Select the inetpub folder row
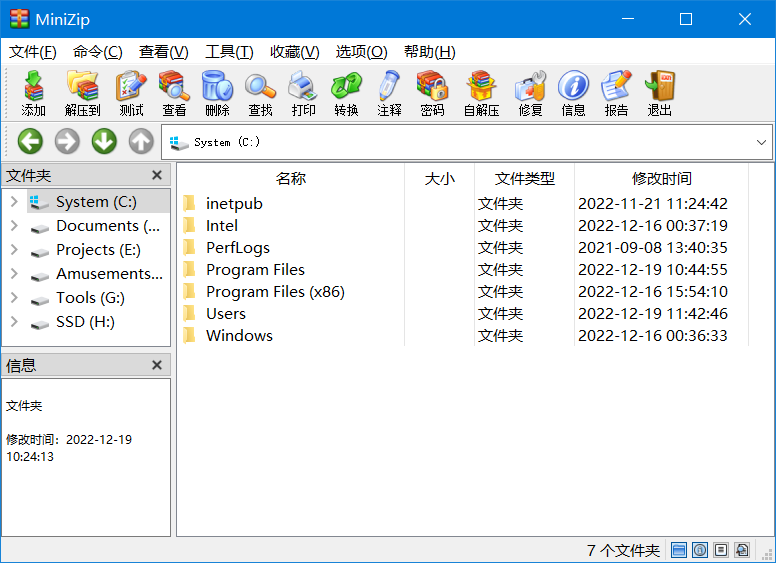The height and width of the screenshot is (563, 776). 462,203
